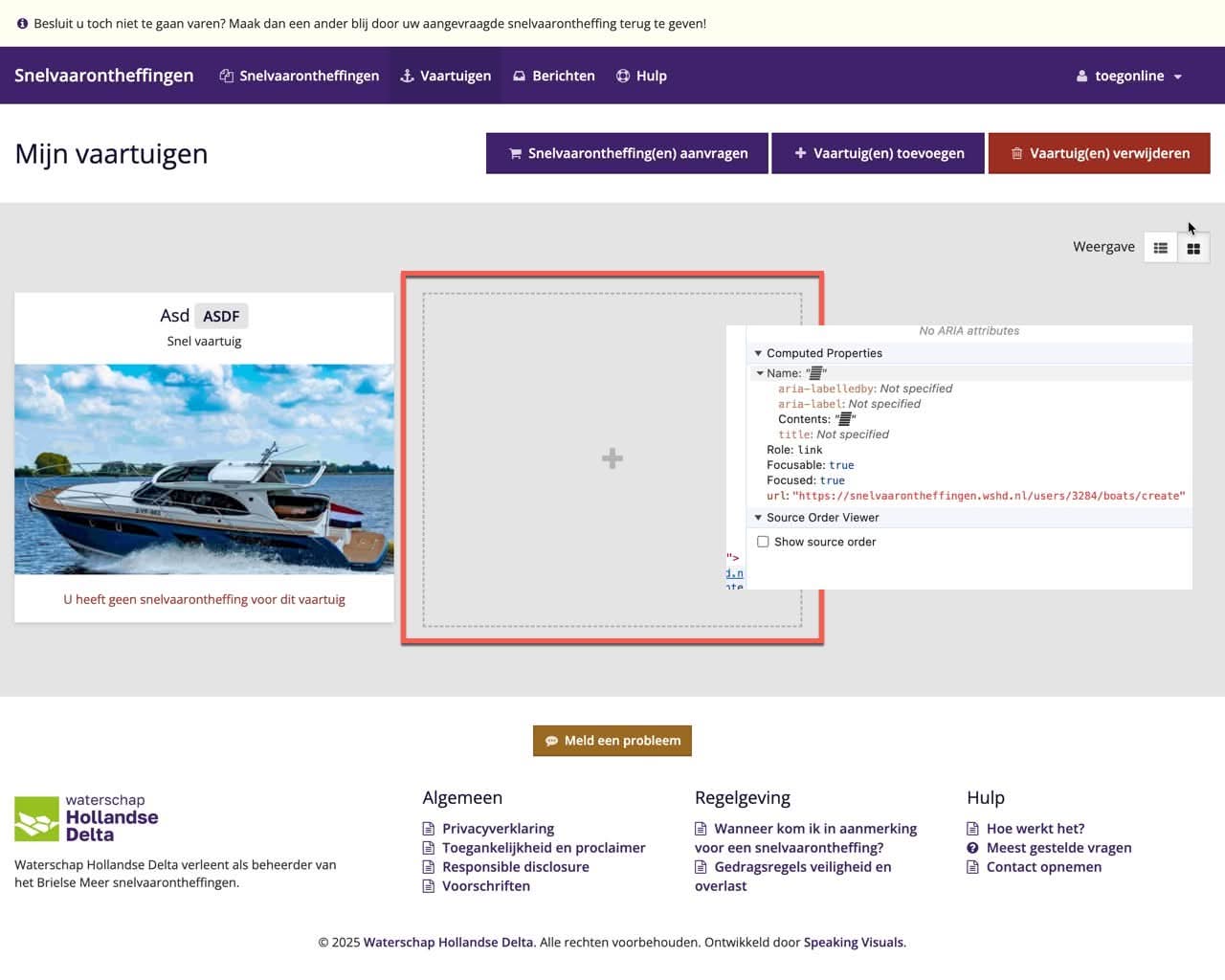The image size is (1225, 980).
Task: Switch to grid view icon
Action: (1193, 248)
